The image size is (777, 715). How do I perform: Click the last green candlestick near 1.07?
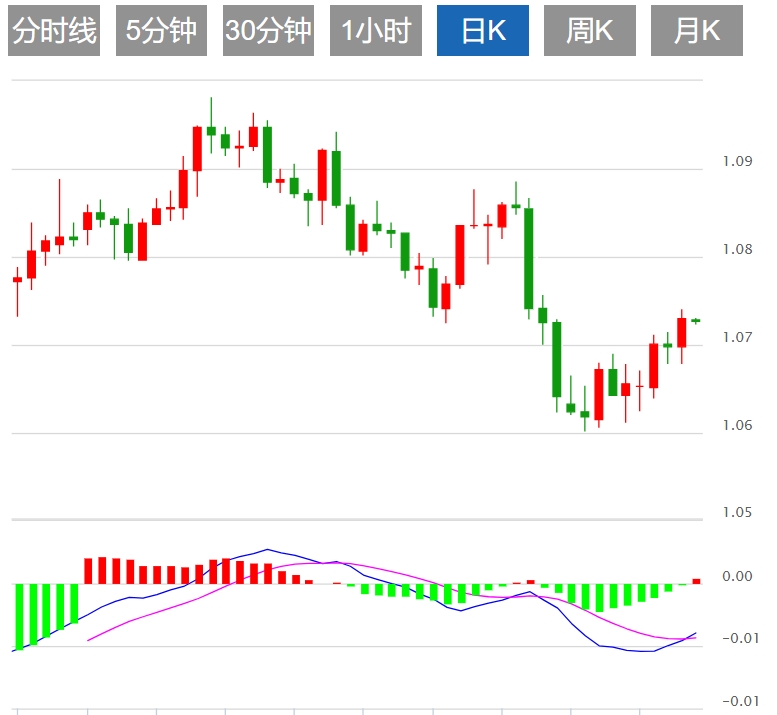click(696, 321)
